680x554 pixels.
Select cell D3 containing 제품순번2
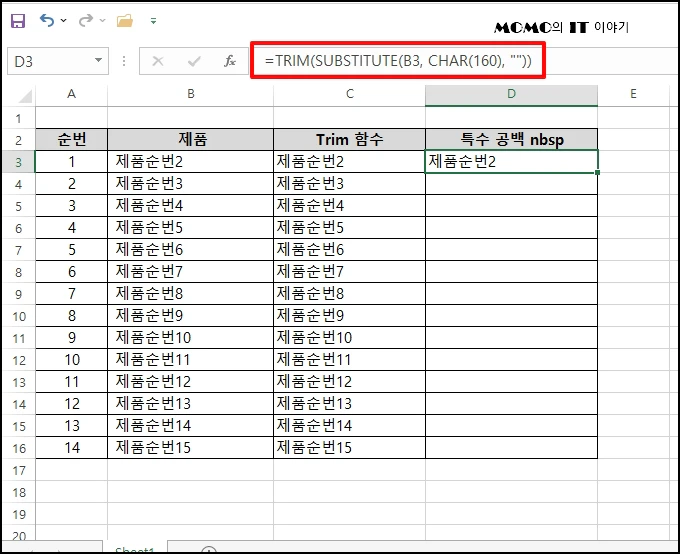(x=511, y=162)
